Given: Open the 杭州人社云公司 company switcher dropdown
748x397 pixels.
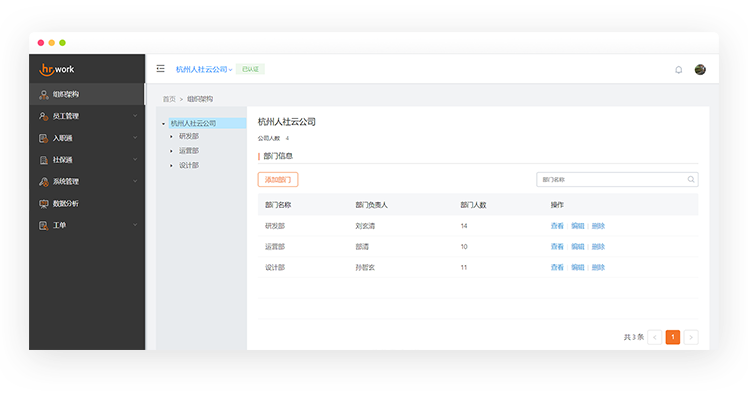Looking at the screenshot, I should [204, 69].
